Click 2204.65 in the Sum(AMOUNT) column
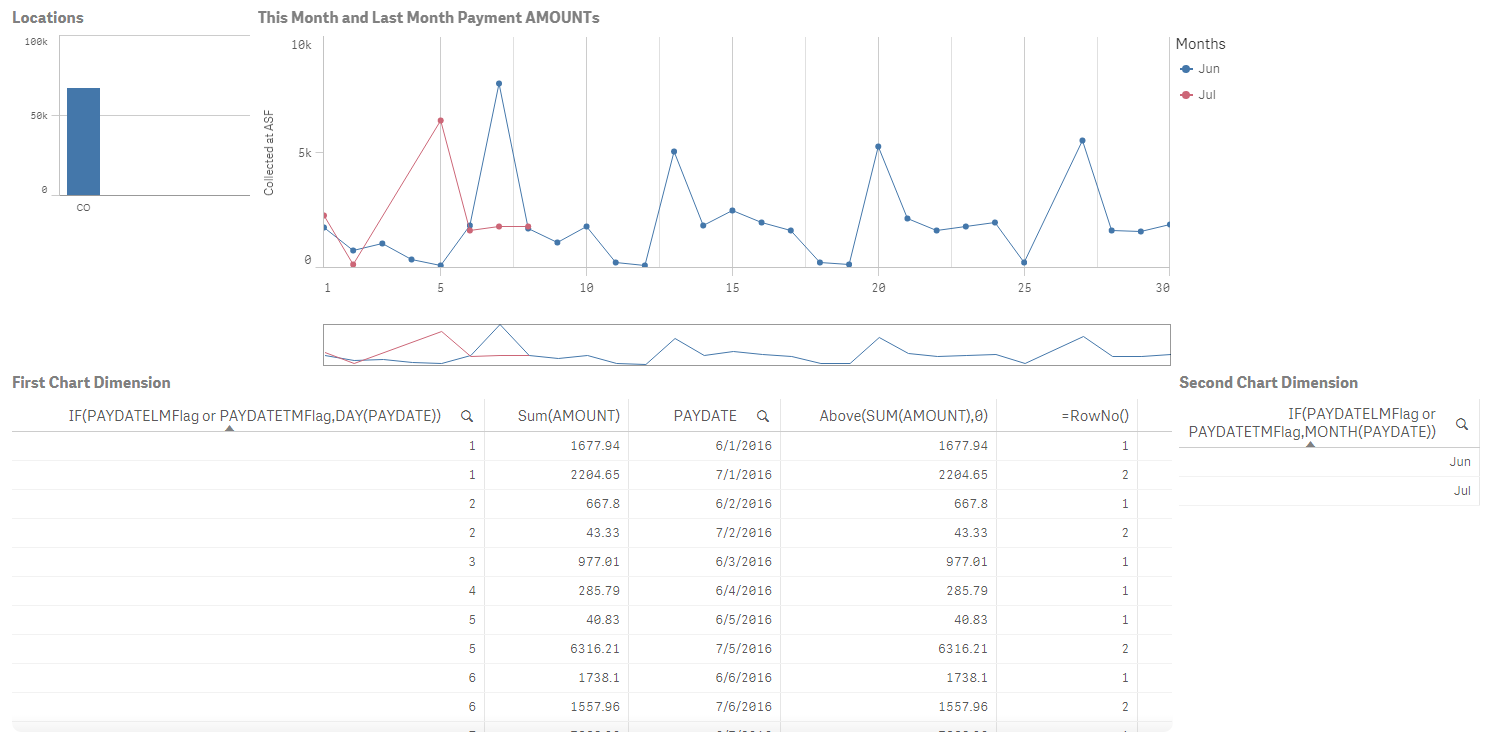1488x736 pixels. 596,475
